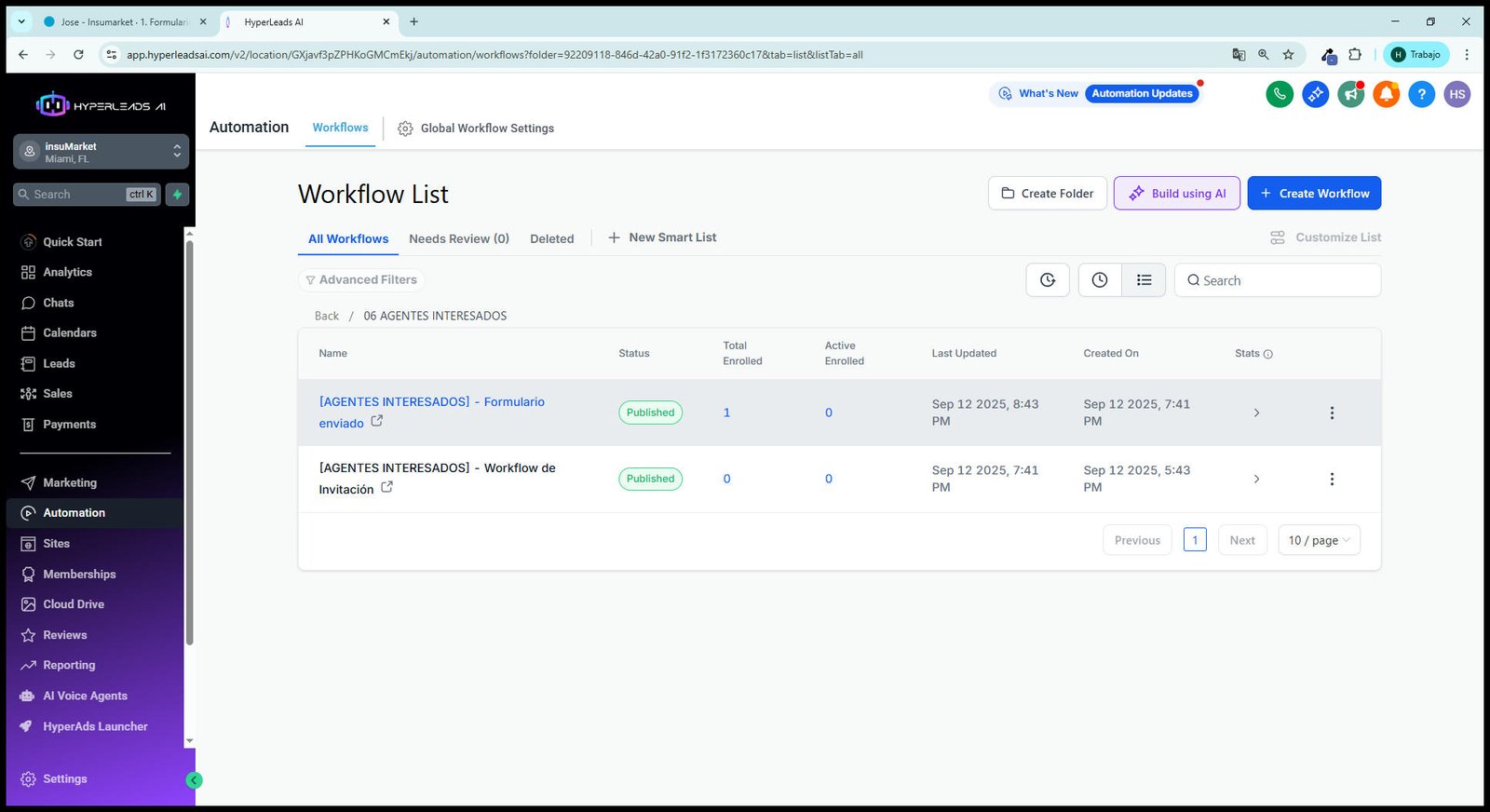Screen dimensions: 1490x812
Task: Open the insuMarket location switcher
Action: [101, 152]
